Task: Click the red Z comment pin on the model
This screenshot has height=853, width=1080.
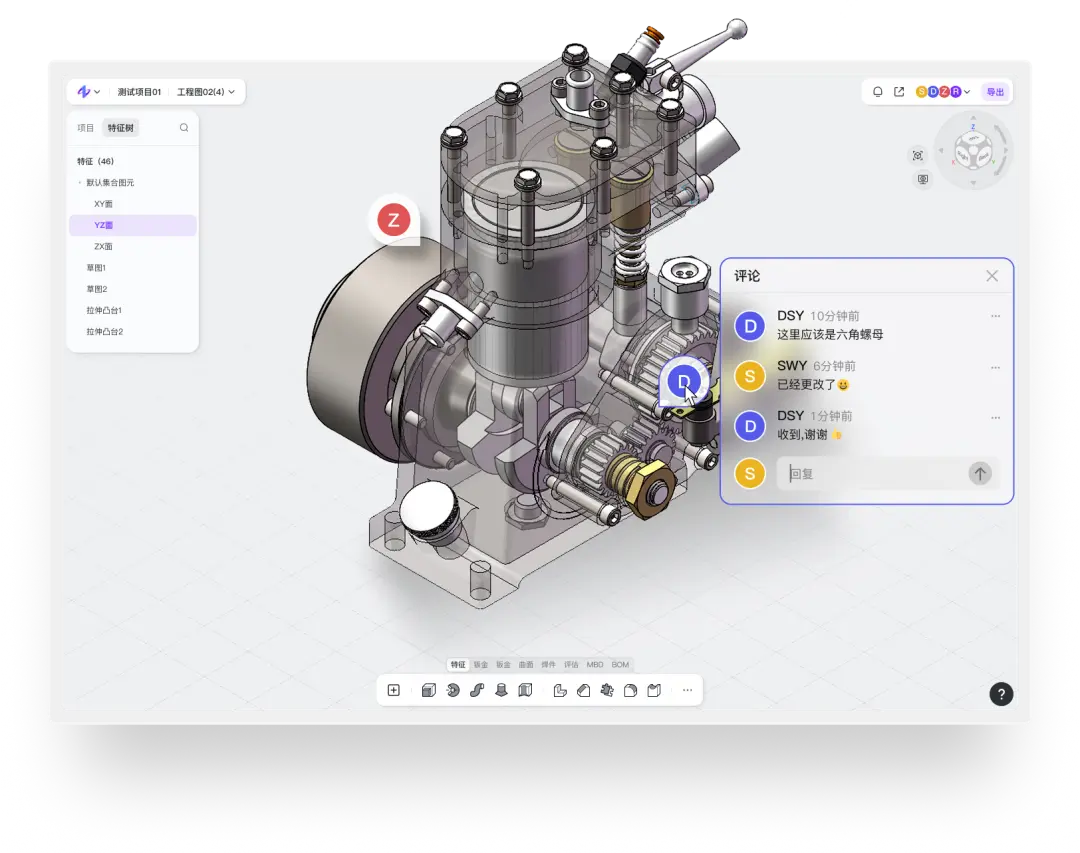Action: pyautogui.click(x=393, y=220)
